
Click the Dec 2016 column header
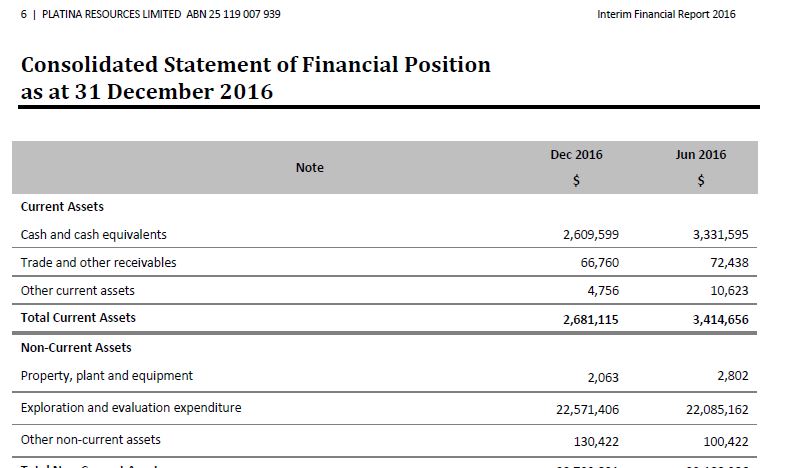pos(576,155)
